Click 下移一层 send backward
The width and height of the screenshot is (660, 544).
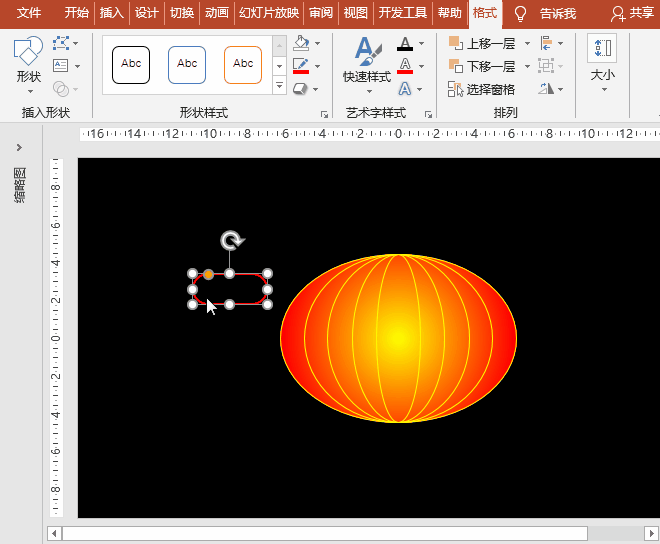coord(482,66)
